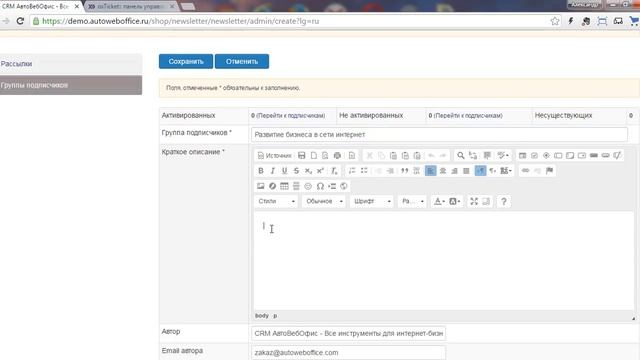Click the Сохранить button
This screenshot has height=360, width=640.
[x=186, y=61]
